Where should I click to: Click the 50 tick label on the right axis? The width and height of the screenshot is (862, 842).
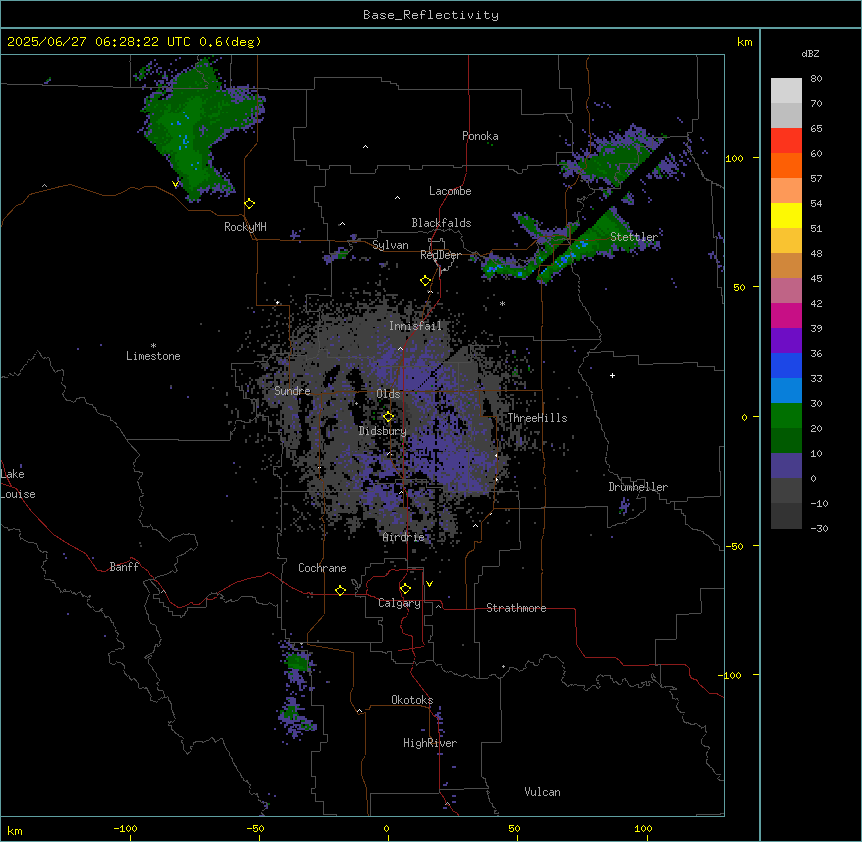(739, 287)
